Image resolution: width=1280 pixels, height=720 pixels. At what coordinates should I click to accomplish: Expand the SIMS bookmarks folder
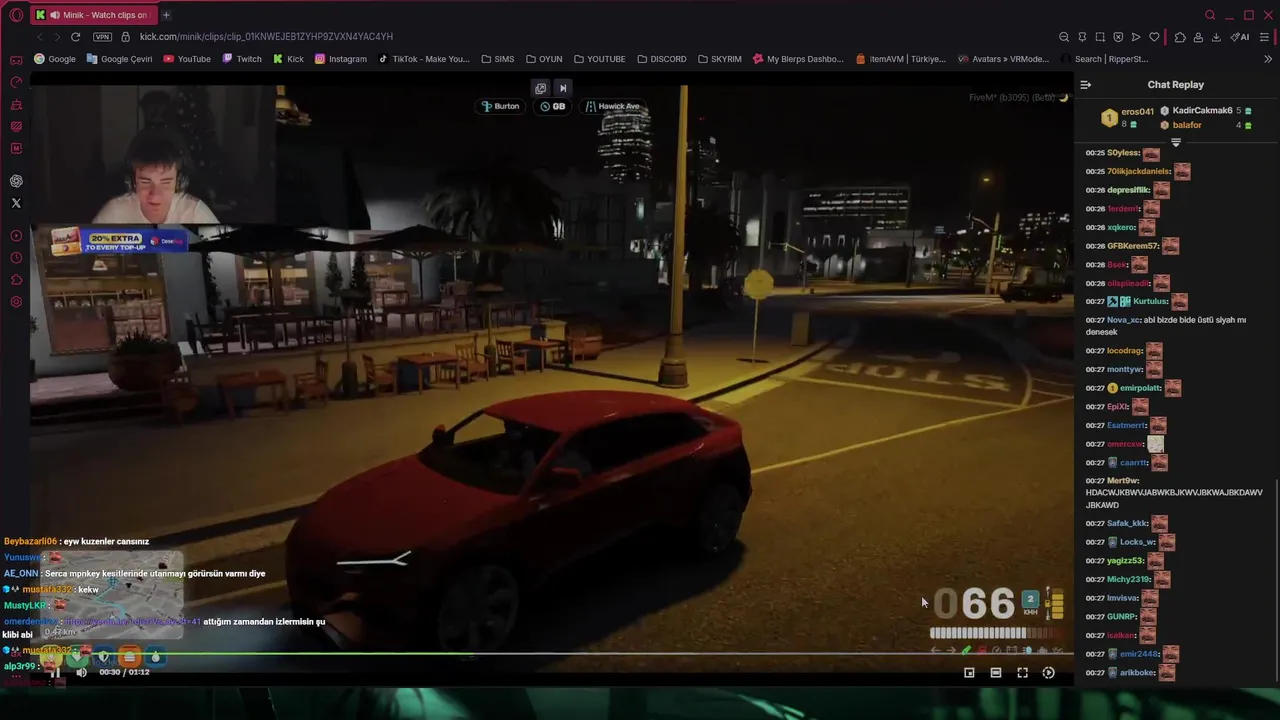point(497,59)
